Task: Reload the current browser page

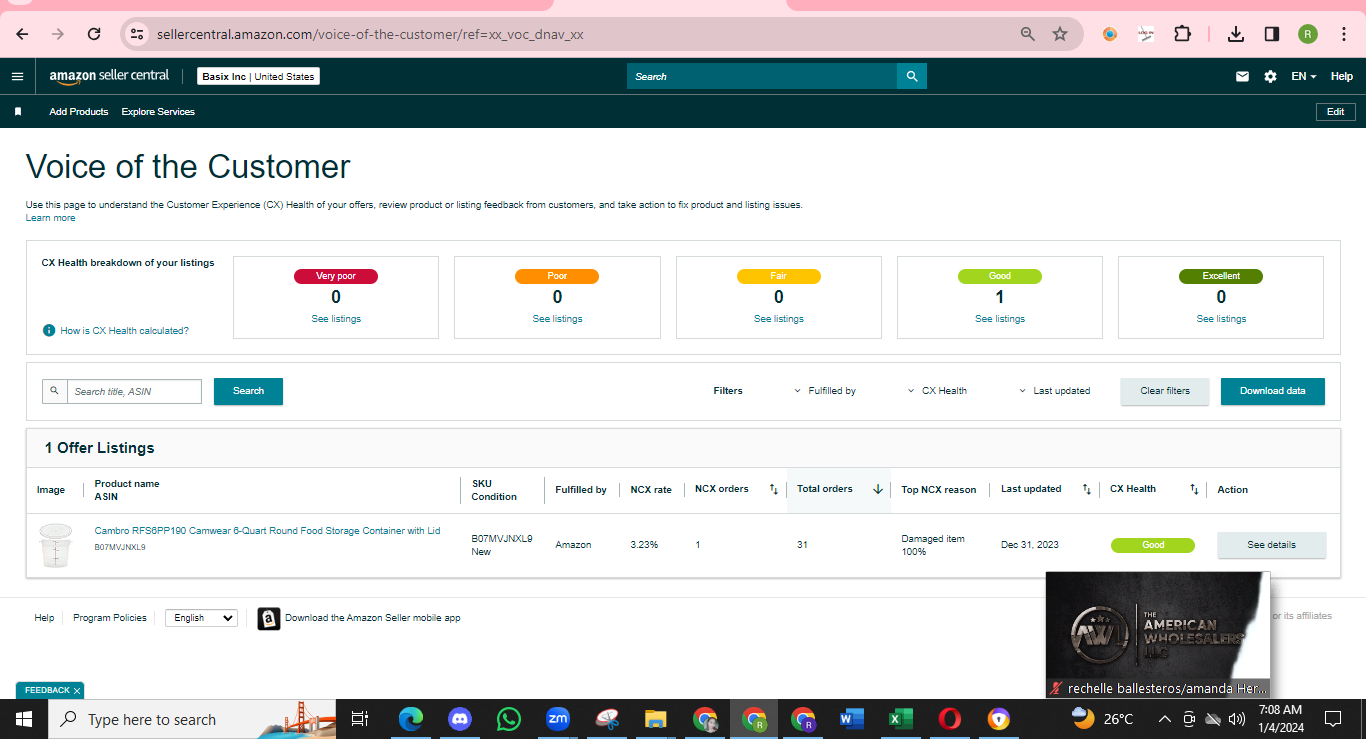Action: (x=94, y=34)
